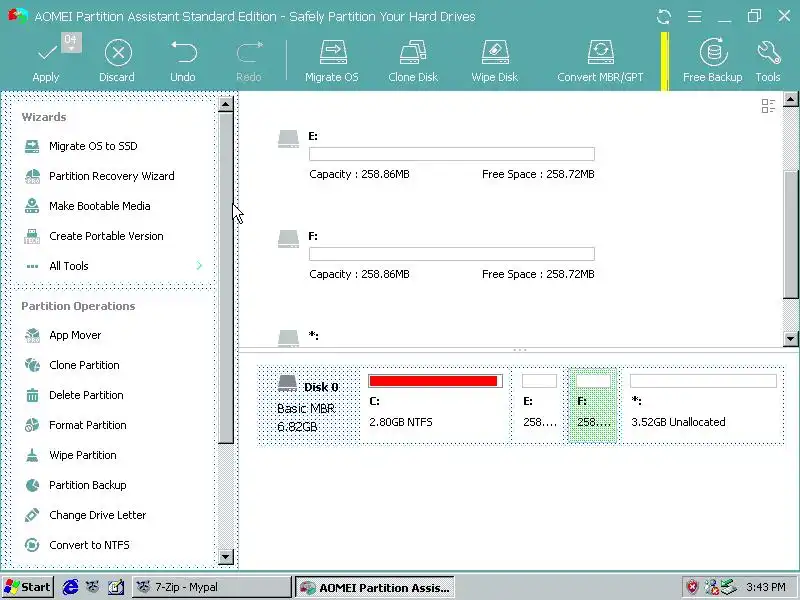This screenshot has width=800, height=600.
Task: Click the Disk 0 Basic MBR header
Action: point(309,405)
